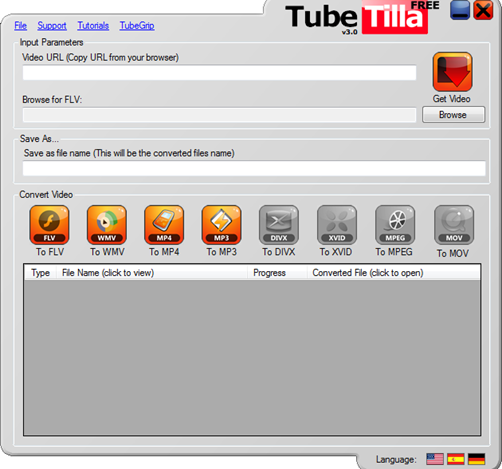Select the grayed To MOV icon

[454, 225]
